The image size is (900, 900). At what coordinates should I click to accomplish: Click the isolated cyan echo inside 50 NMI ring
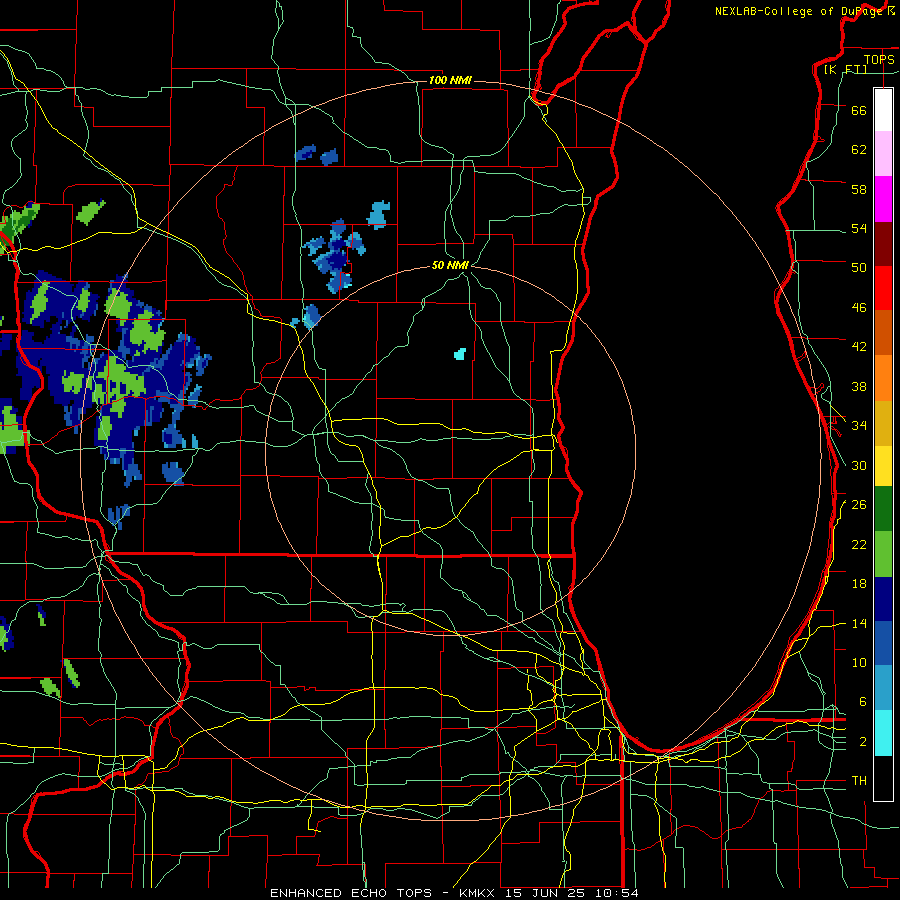click(x=460, y=354)
